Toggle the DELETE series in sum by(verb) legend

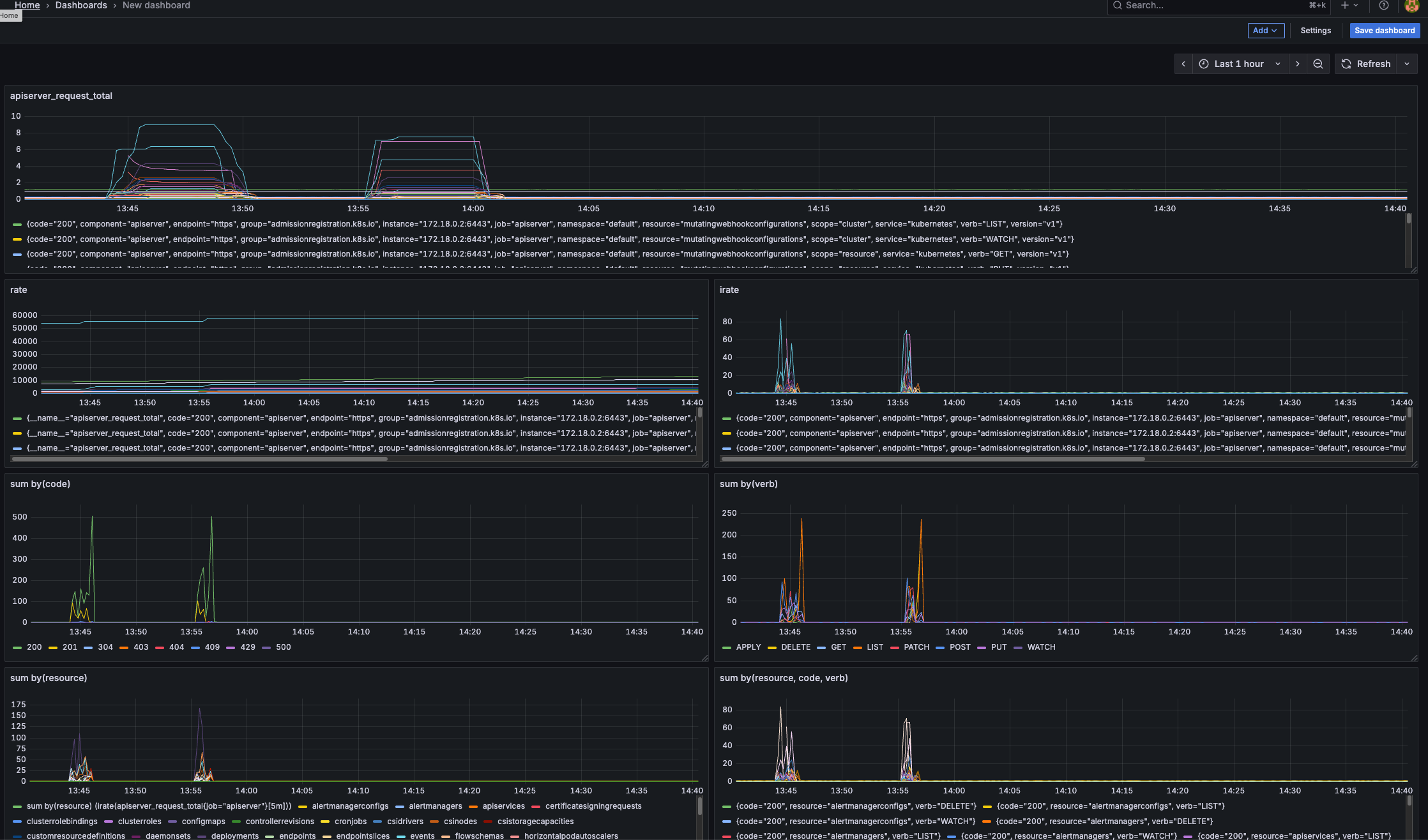[x=795, y=647]
